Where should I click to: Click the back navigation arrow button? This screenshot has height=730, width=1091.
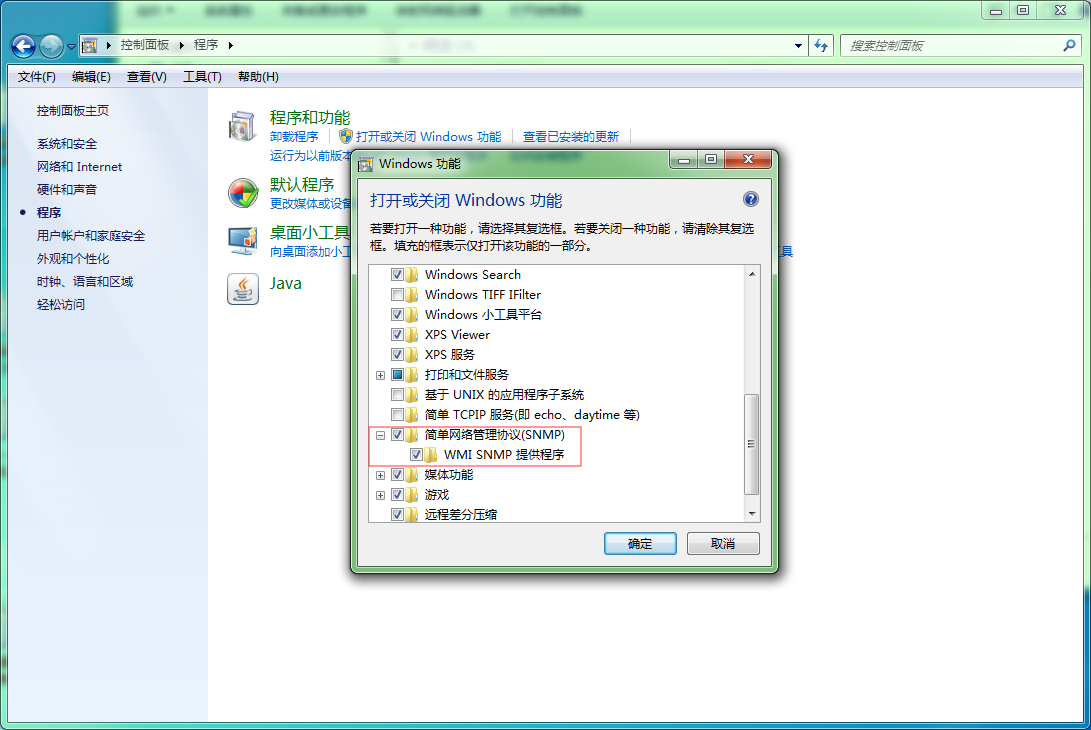tap(24, 46)
